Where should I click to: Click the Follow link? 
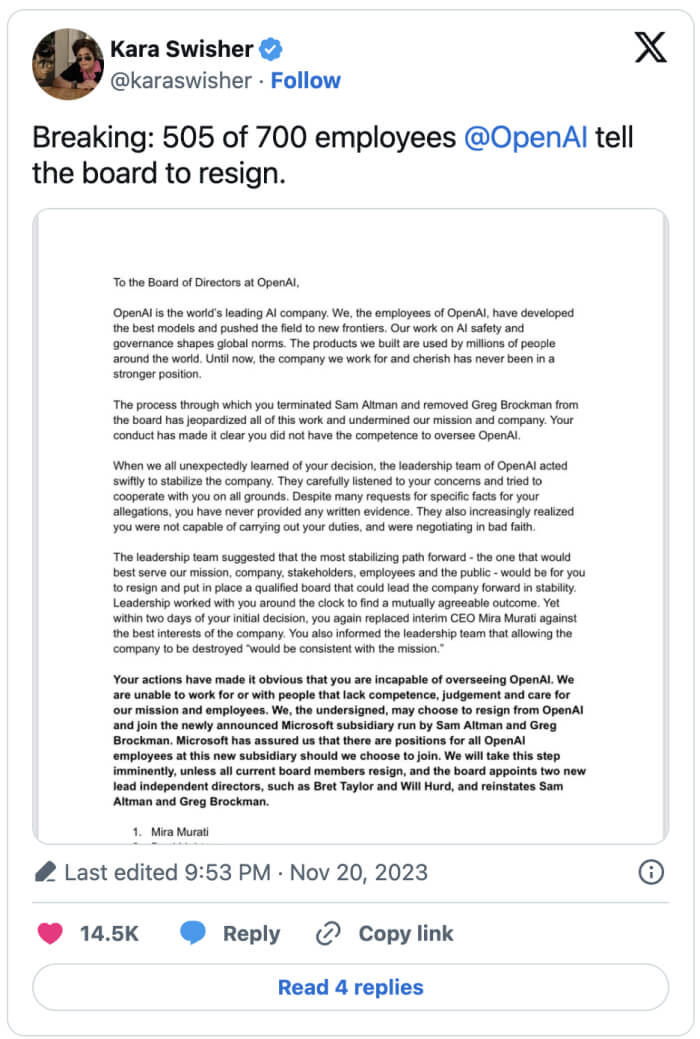[x=306, y=81]
